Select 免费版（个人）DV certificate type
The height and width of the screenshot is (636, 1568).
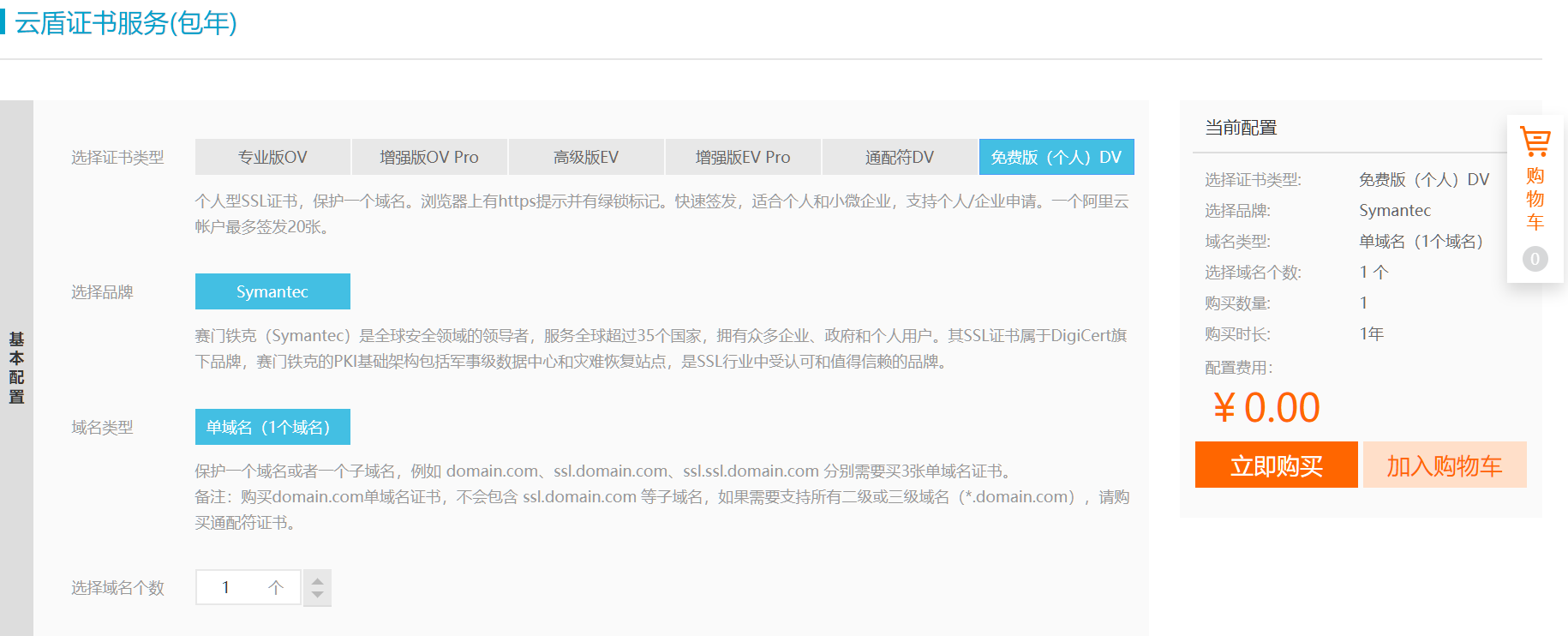1056,157
